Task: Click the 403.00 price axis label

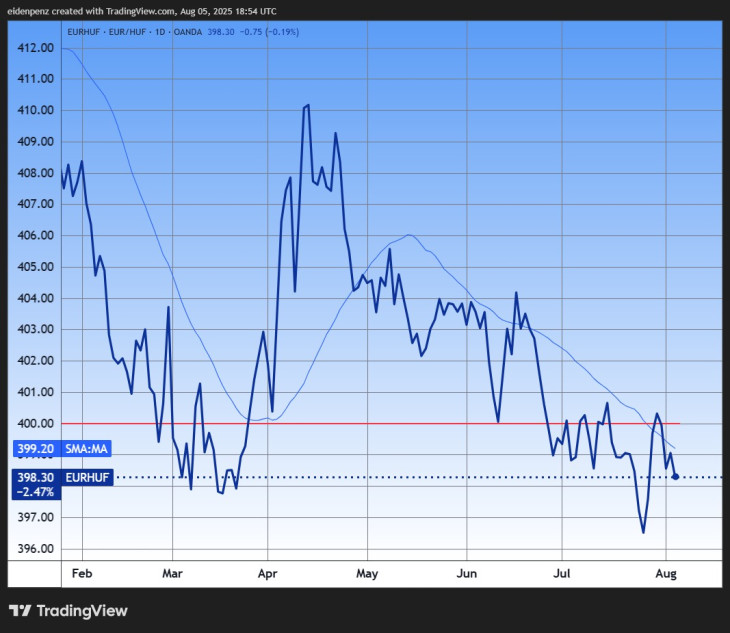Action: point(35,329)
